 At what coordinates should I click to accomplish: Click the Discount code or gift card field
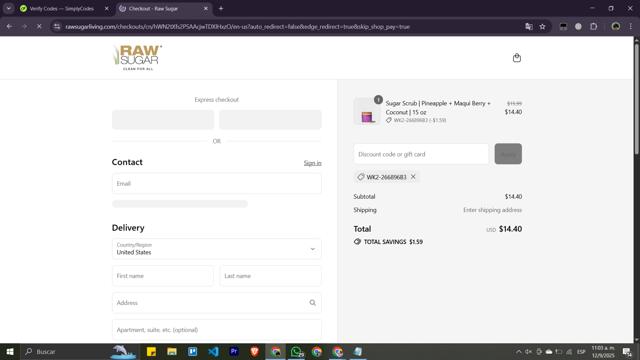(x=421, y=154)
